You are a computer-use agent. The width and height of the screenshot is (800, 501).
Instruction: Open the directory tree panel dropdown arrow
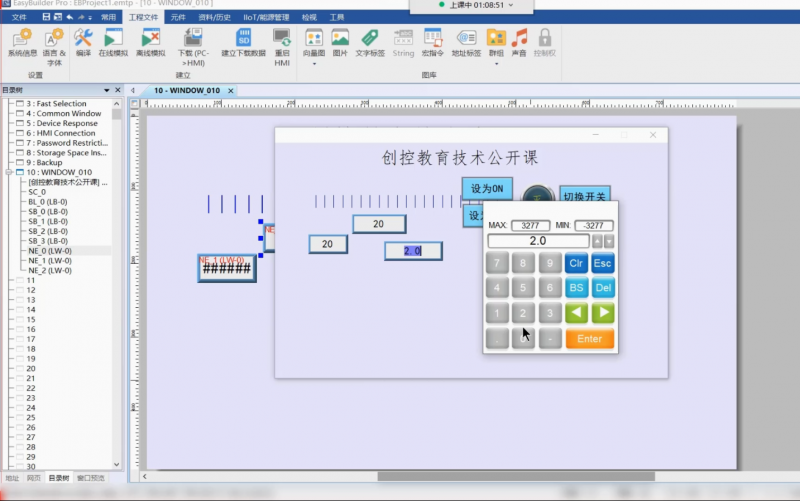107,90
